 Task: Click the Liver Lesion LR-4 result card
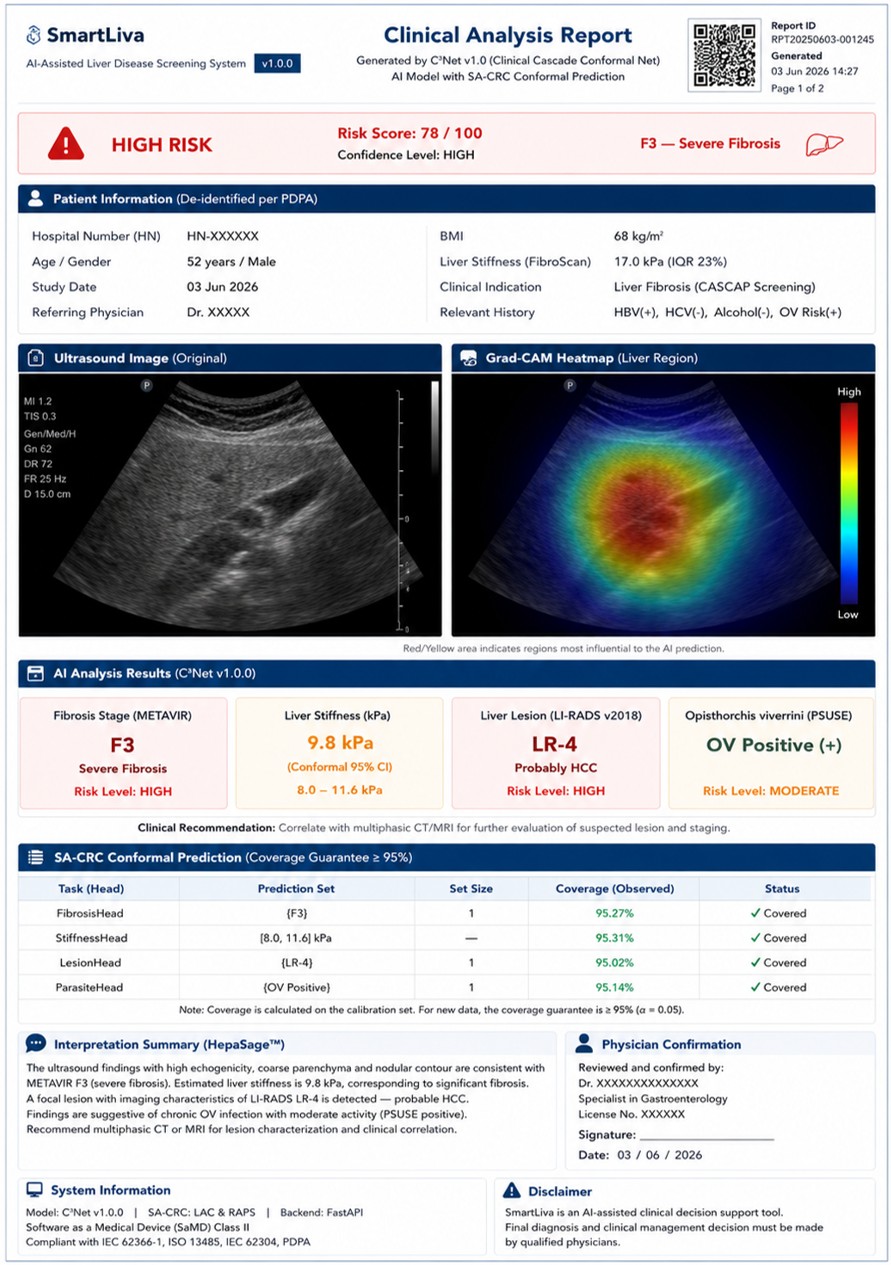point(556,753)
